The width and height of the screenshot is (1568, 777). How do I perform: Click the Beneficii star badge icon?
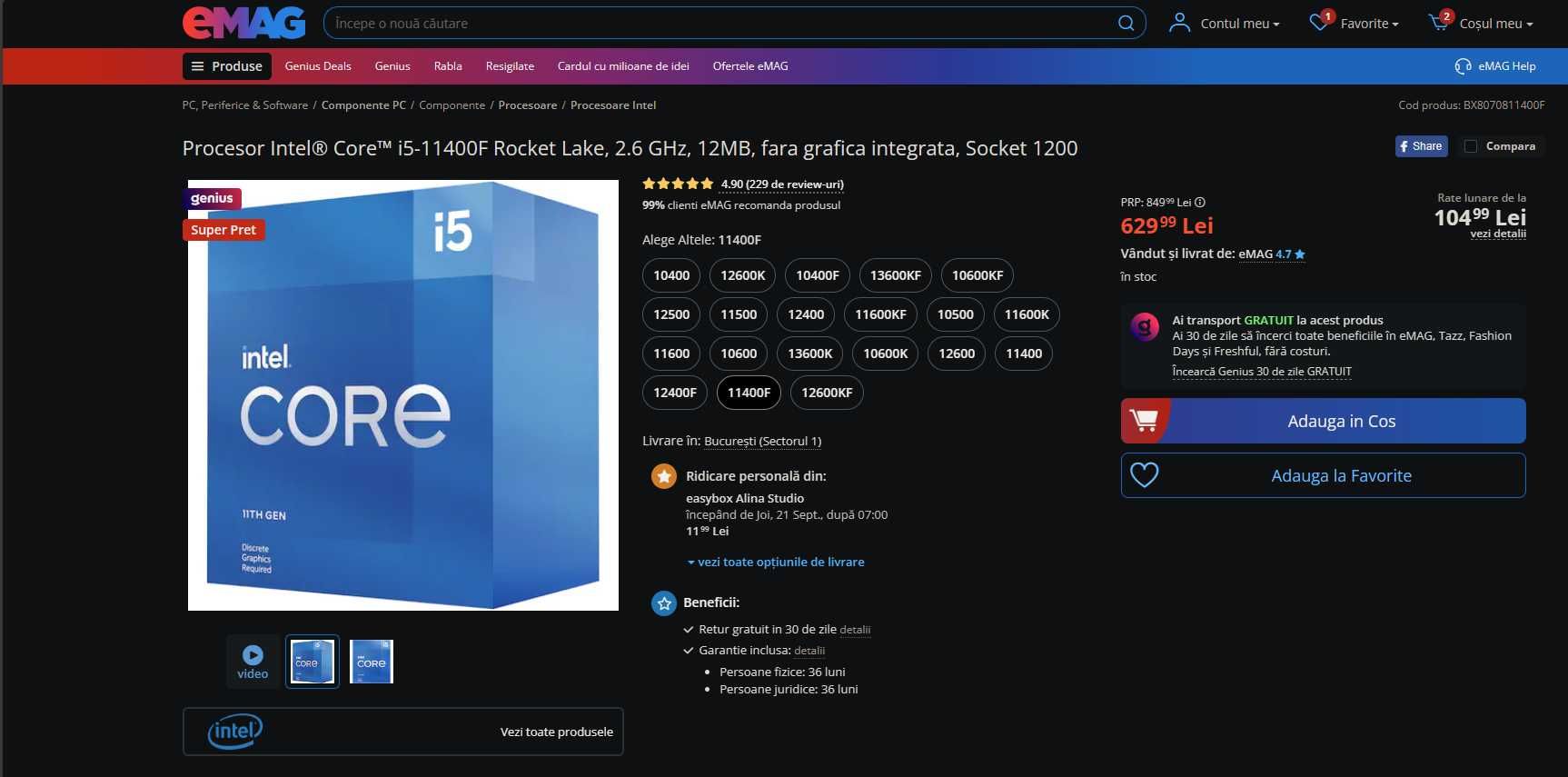coord(664,603)
